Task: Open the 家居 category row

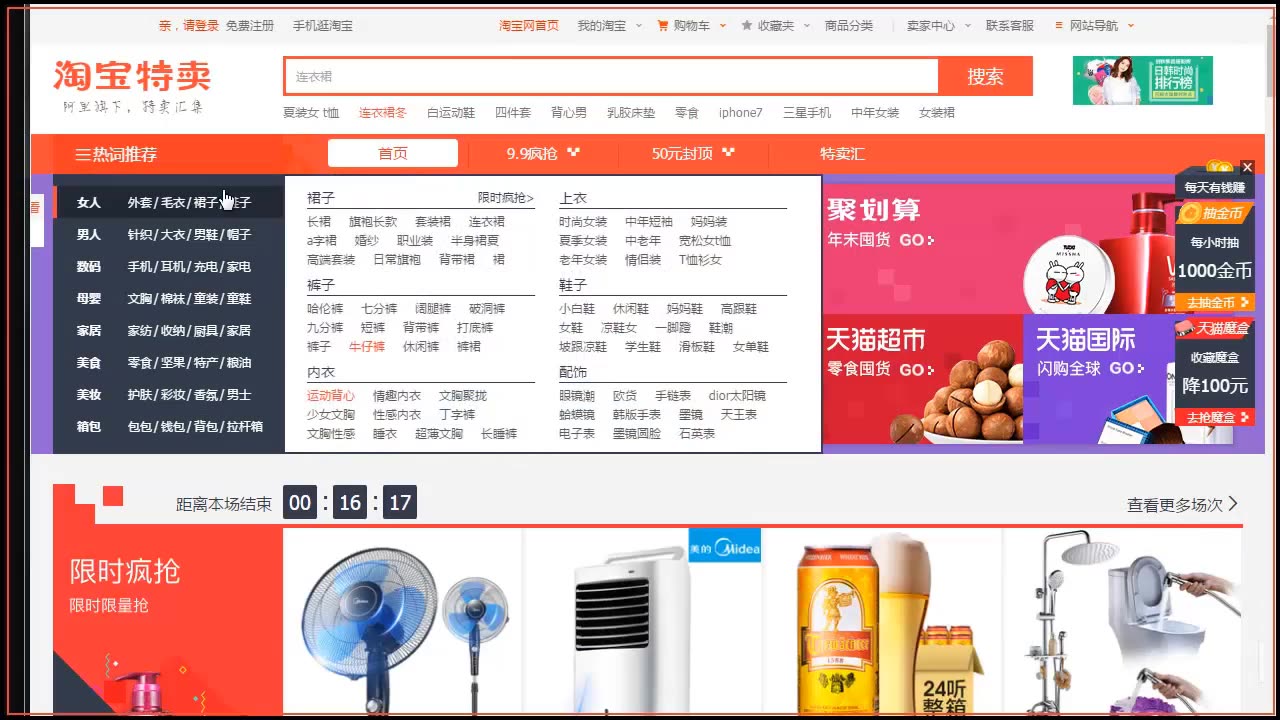Action: pyautogui.click(x=169, y=330)
